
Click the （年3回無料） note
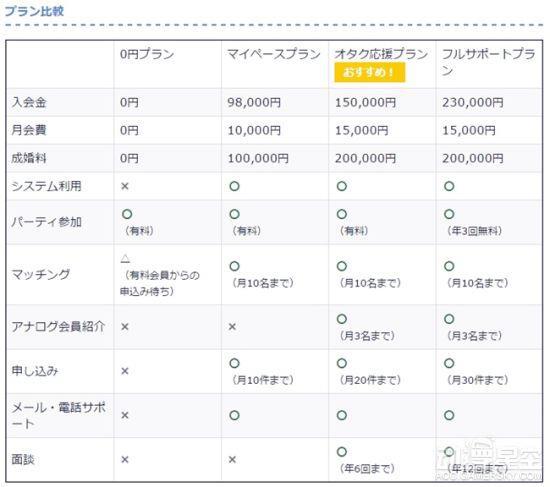tap(474, 231)
